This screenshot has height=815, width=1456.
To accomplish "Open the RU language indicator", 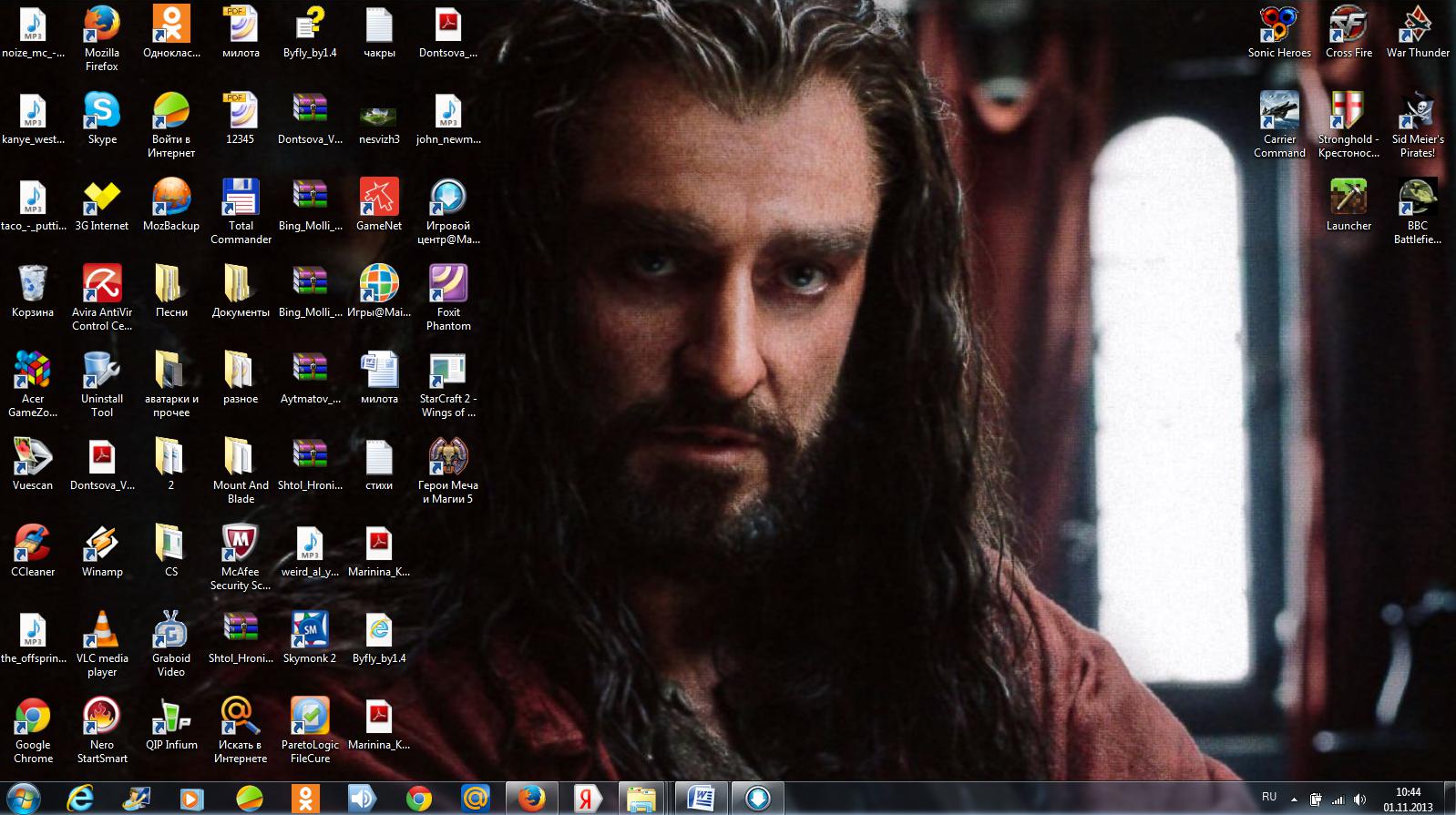I will click(1269, 797).
